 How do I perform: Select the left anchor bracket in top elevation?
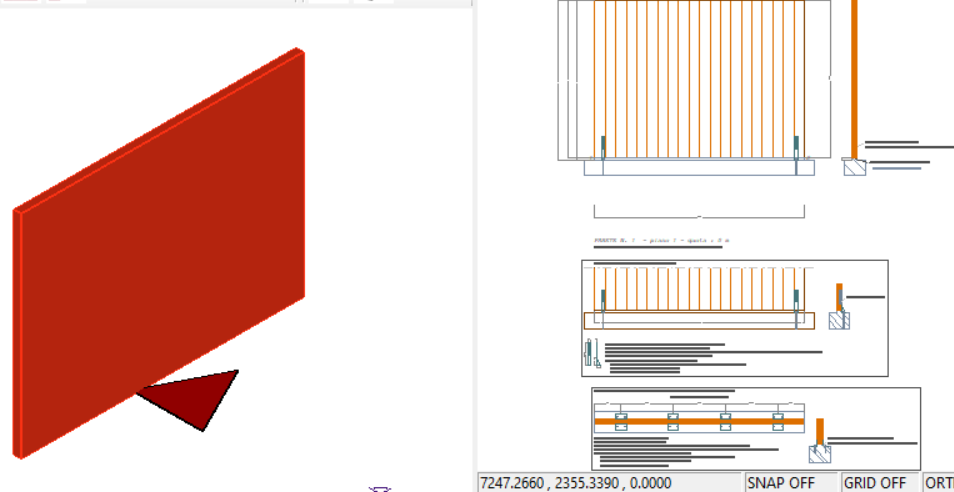click(603, 146)
